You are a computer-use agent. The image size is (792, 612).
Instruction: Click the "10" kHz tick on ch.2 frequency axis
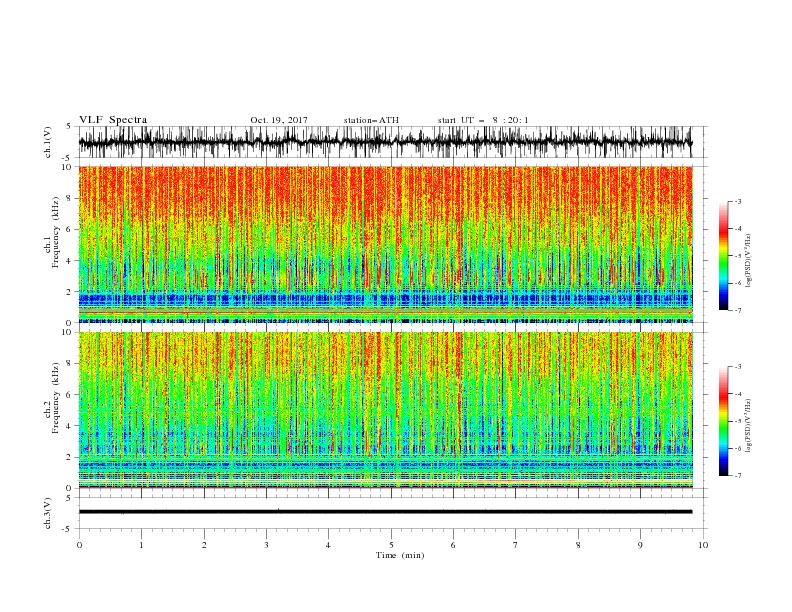[x=68, y=332]
